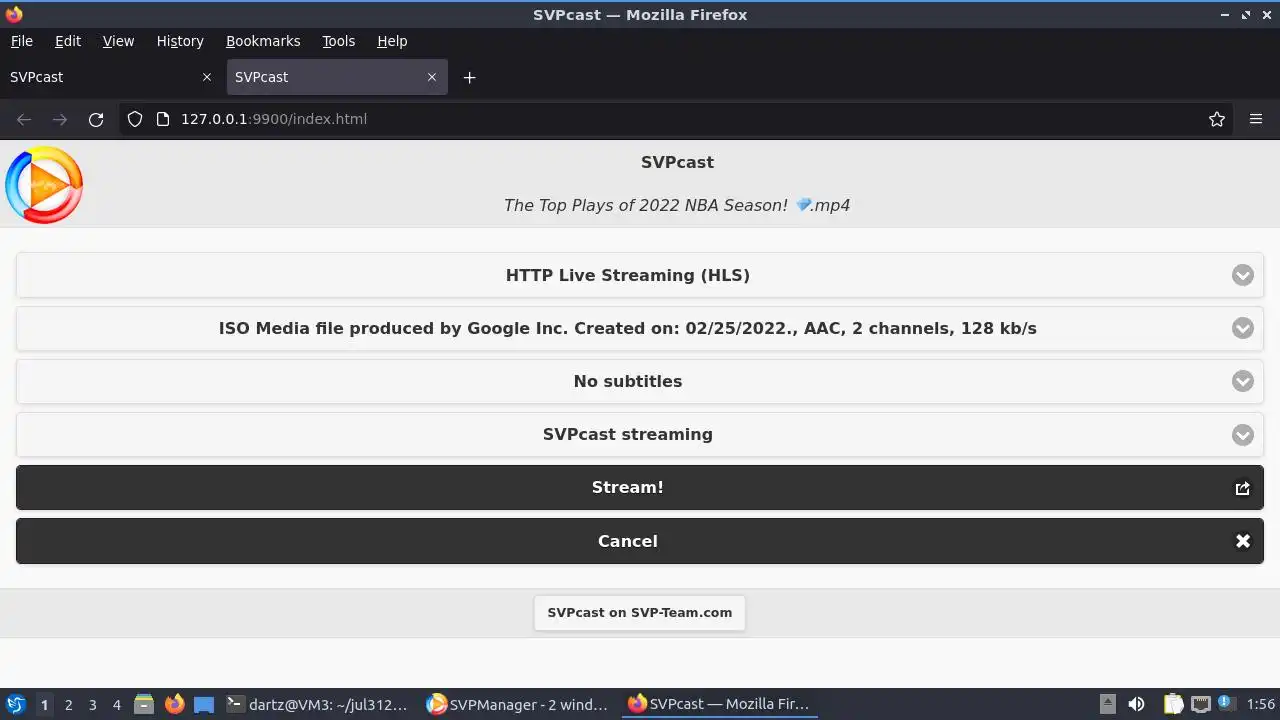The width and height of the screenshot is (1280, 720).
Task: Click the network status tray icon
Action: pyautogui.click(x=1201, y=704)
